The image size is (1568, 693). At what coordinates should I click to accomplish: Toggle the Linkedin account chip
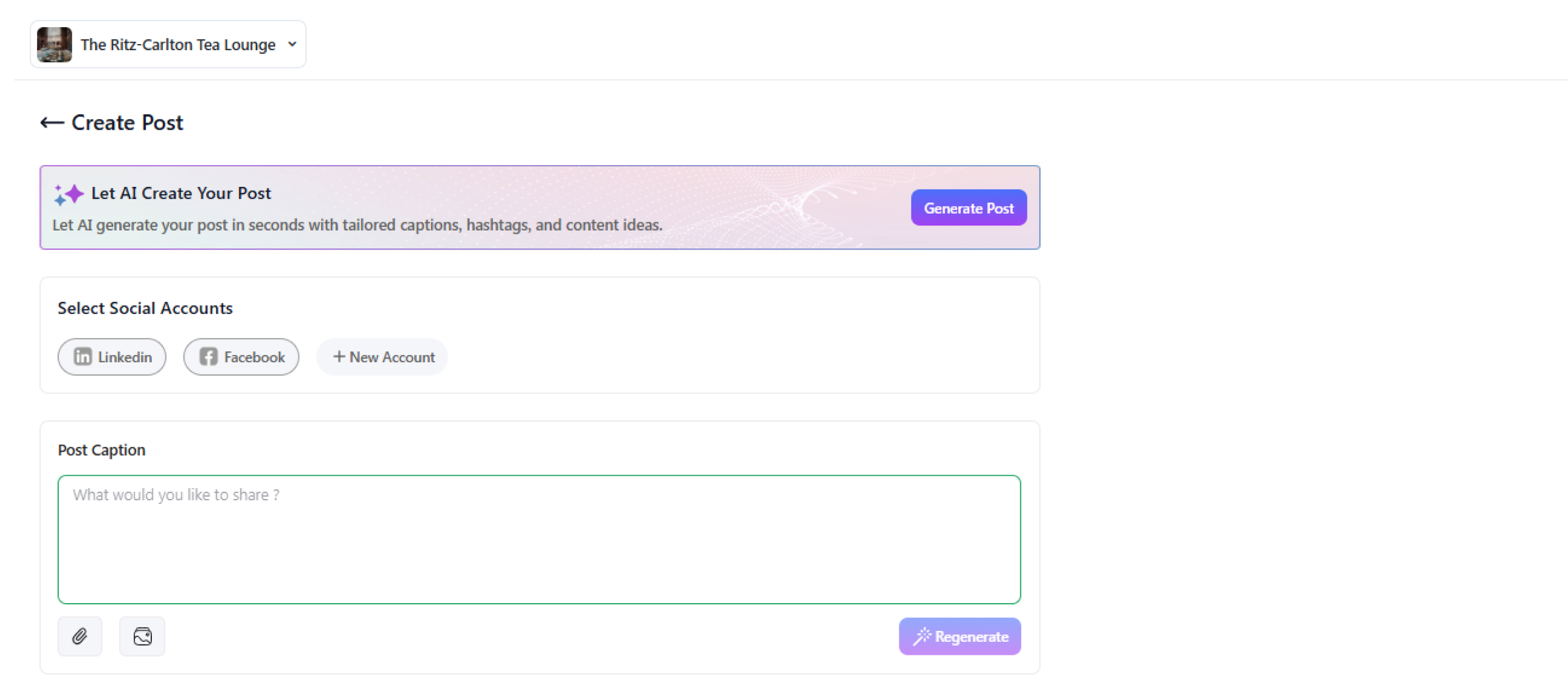[x=112, y=357]
